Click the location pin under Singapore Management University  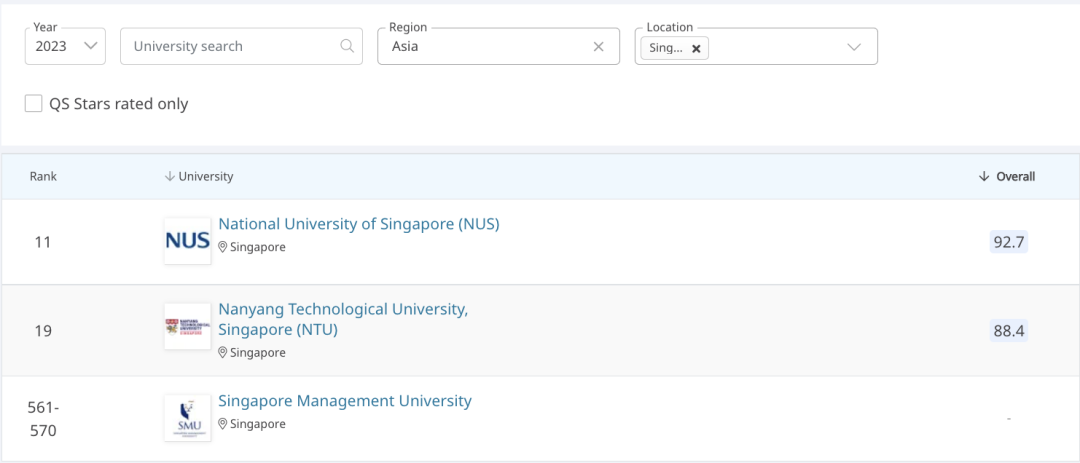pos(223,424)
